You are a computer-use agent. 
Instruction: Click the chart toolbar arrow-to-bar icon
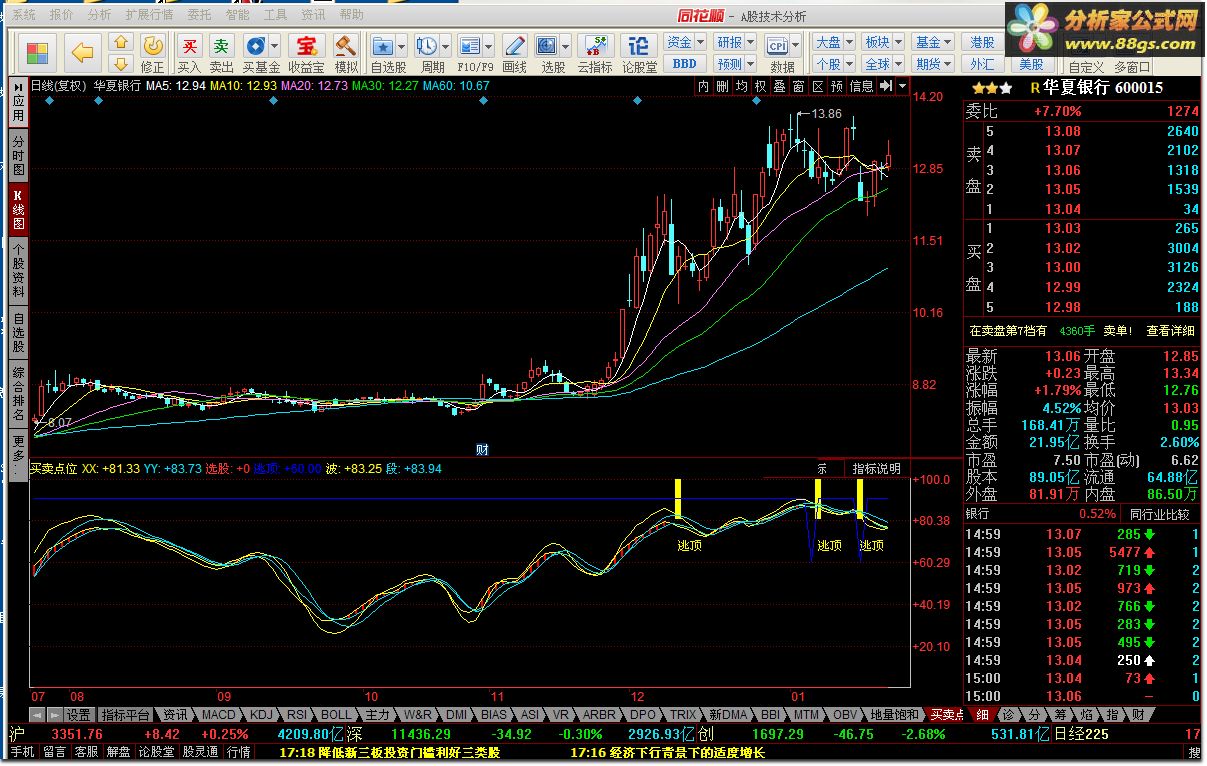(885, 87)
